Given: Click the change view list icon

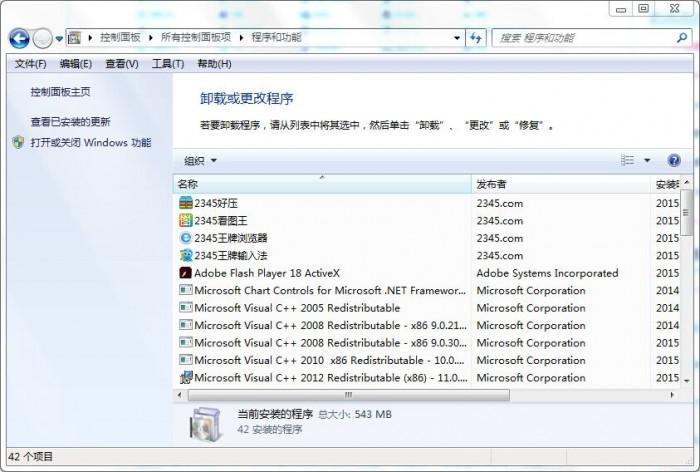Looking at the screenshot, I should [x=628, y=160].
